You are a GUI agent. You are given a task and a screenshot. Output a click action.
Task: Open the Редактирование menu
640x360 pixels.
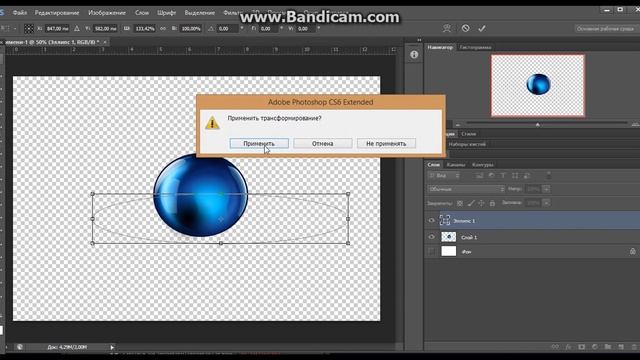click(x=57, y=13)
